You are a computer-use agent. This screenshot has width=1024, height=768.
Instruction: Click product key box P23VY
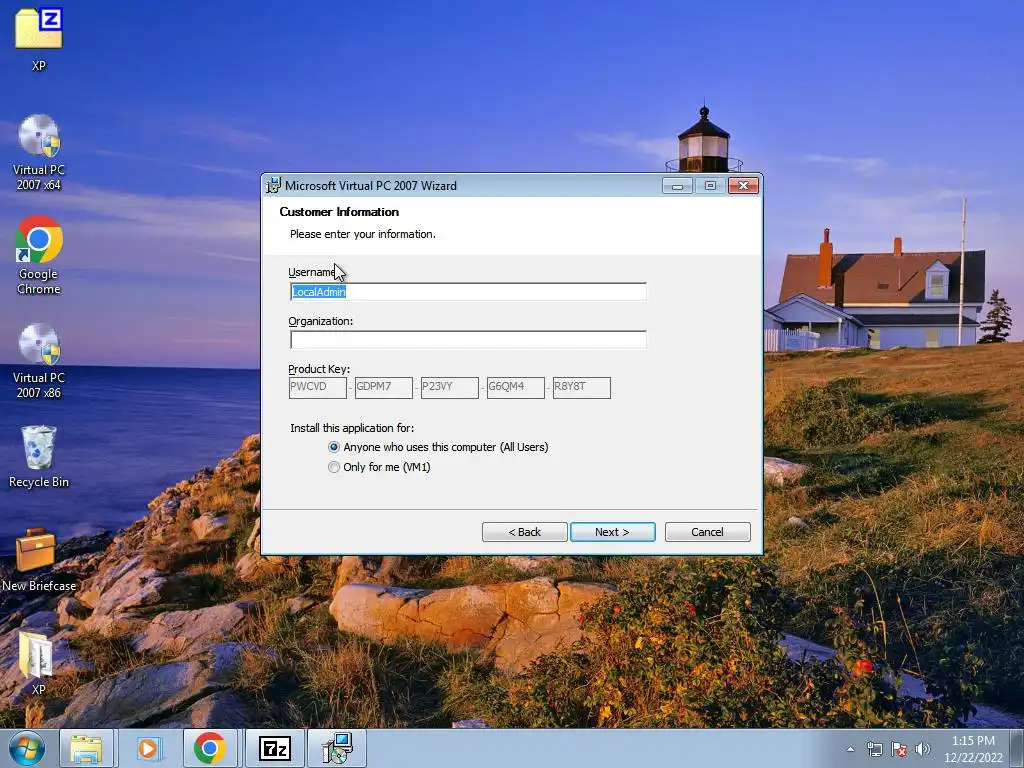pyautogui.click(x=449, y=387)
